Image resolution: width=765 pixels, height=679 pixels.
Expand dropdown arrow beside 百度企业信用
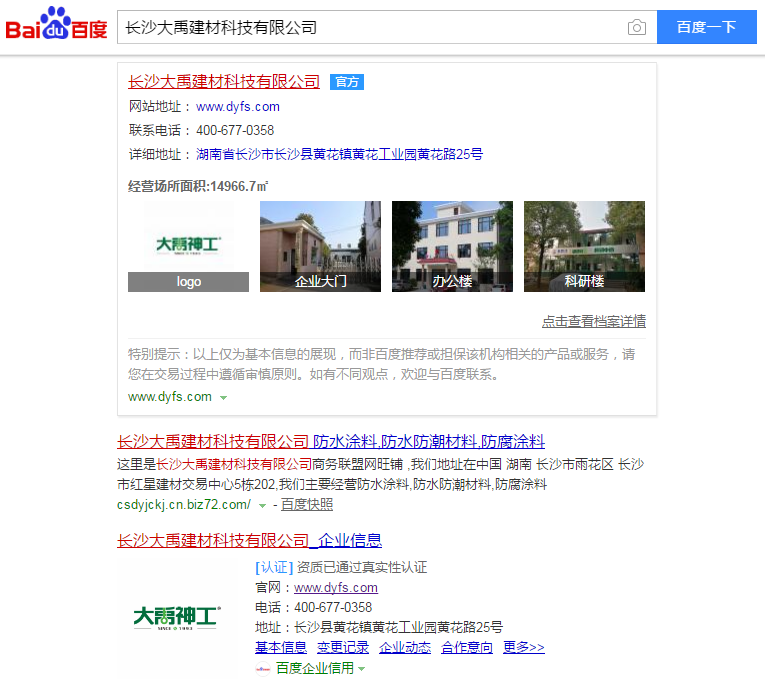[362, 669]
